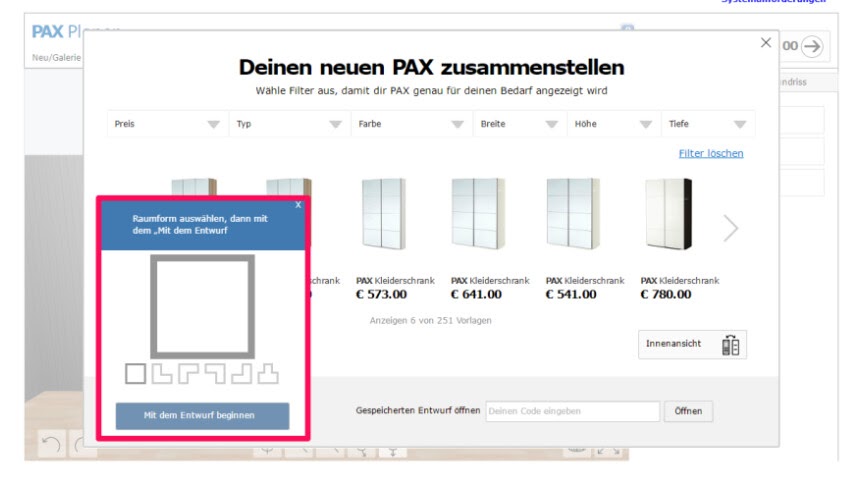Select the black-sided wardrobe priced € 780.00
Viewport: 864px width, 486px height.
[668, 214]
